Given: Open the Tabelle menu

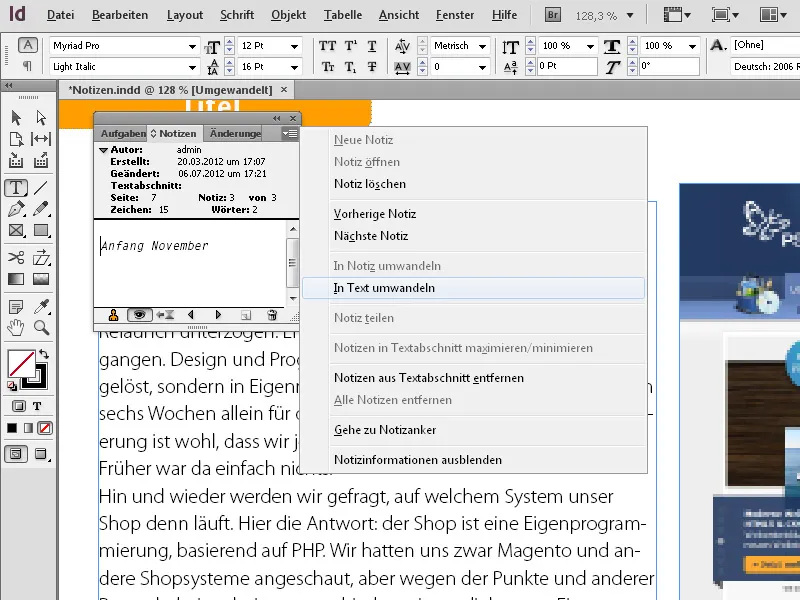Looking at the screenshot, I should point(342,15).
